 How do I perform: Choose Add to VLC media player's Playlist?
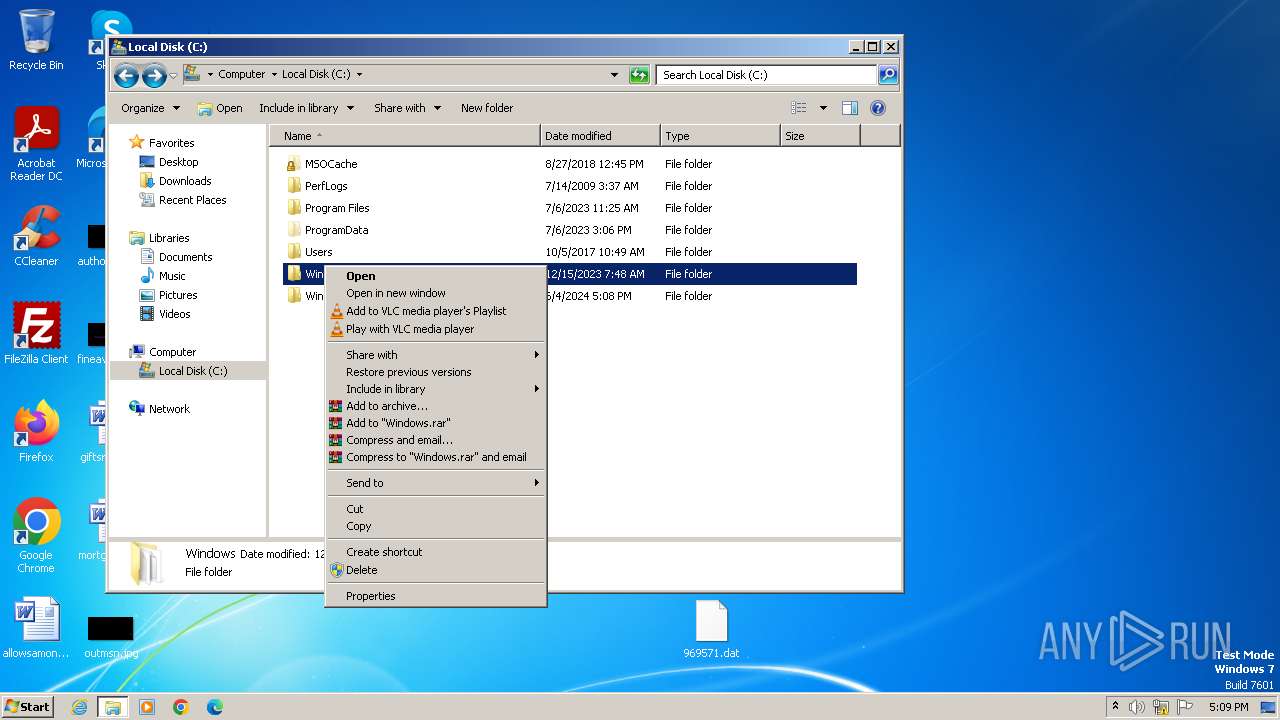click(x=436, y=311)
